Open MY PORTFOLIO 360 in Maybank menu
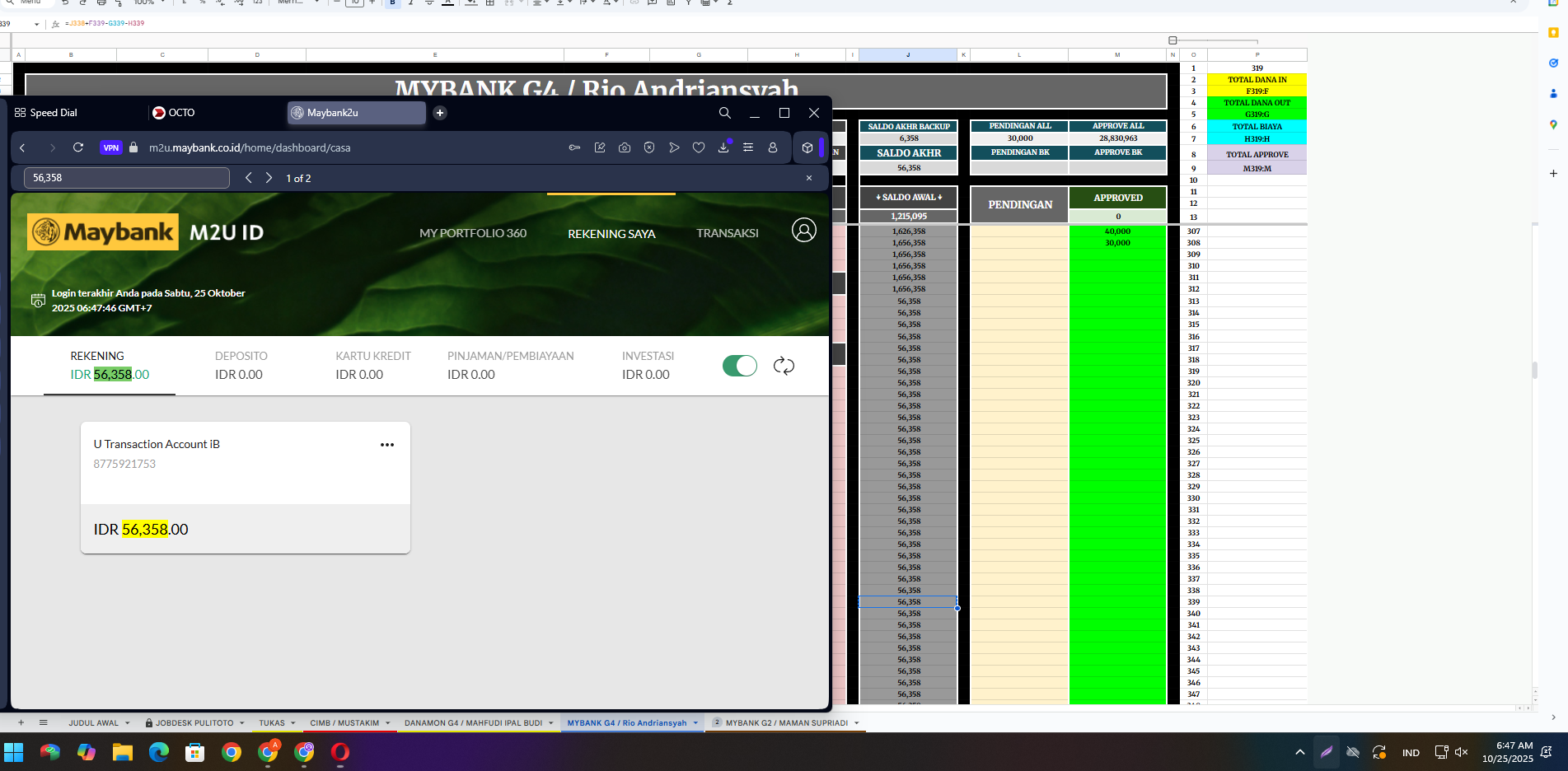The width and height of the screenshot is (1568, 771). click(473, 233)
